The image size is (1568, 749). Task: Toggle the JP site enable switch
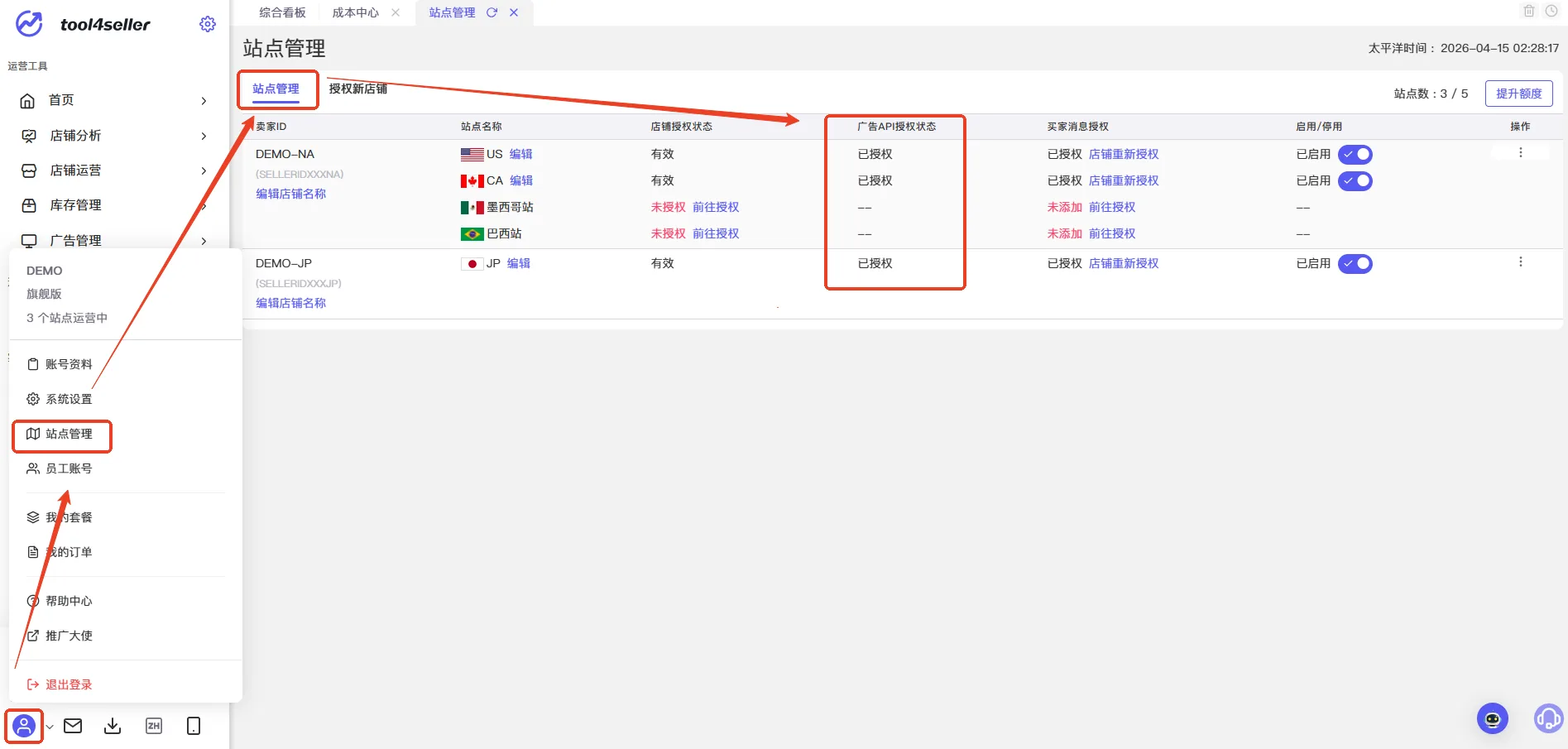click(x=1355, y=264)
